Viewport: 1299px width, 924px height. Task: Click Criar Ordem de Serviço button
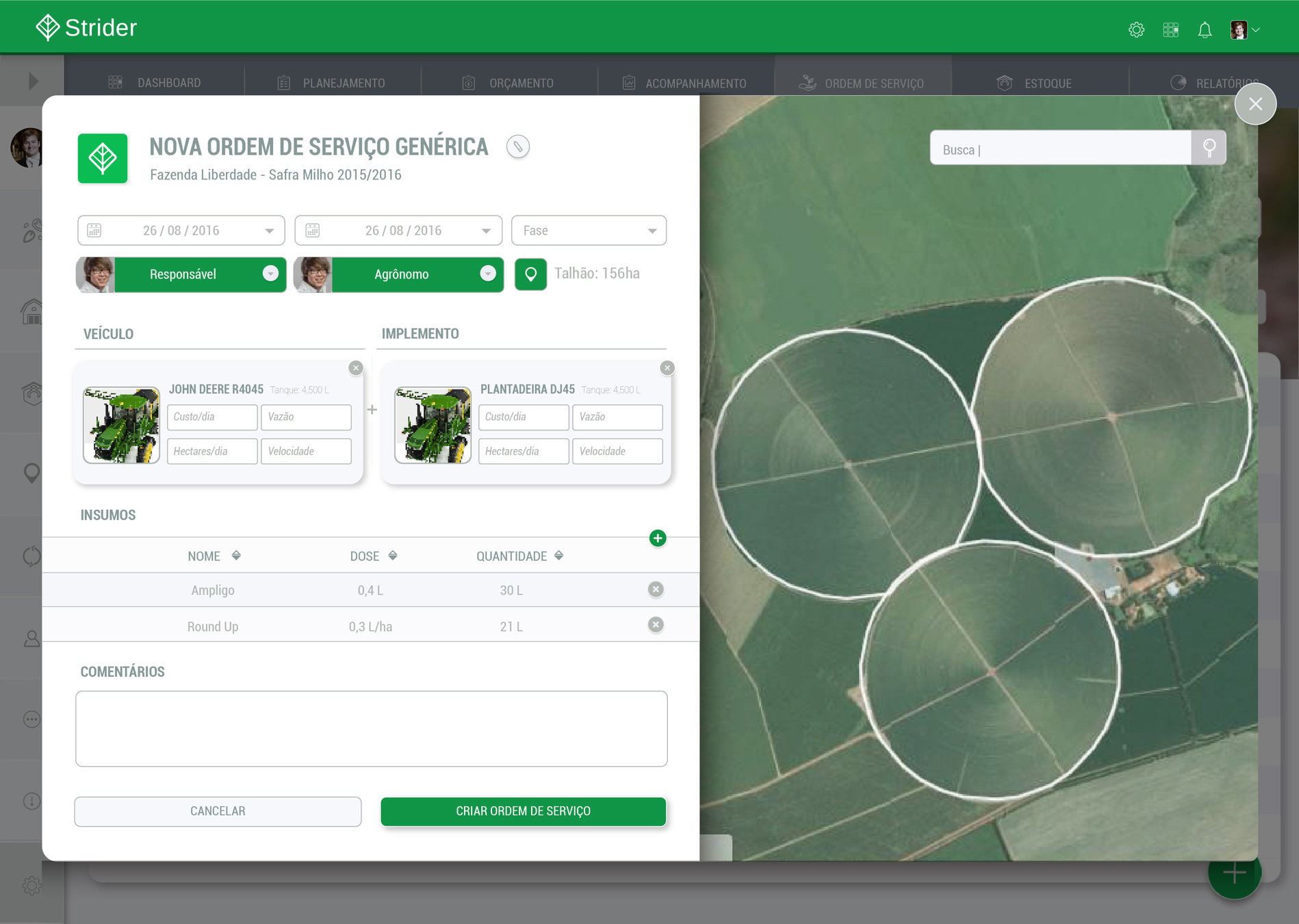point(524,811)
